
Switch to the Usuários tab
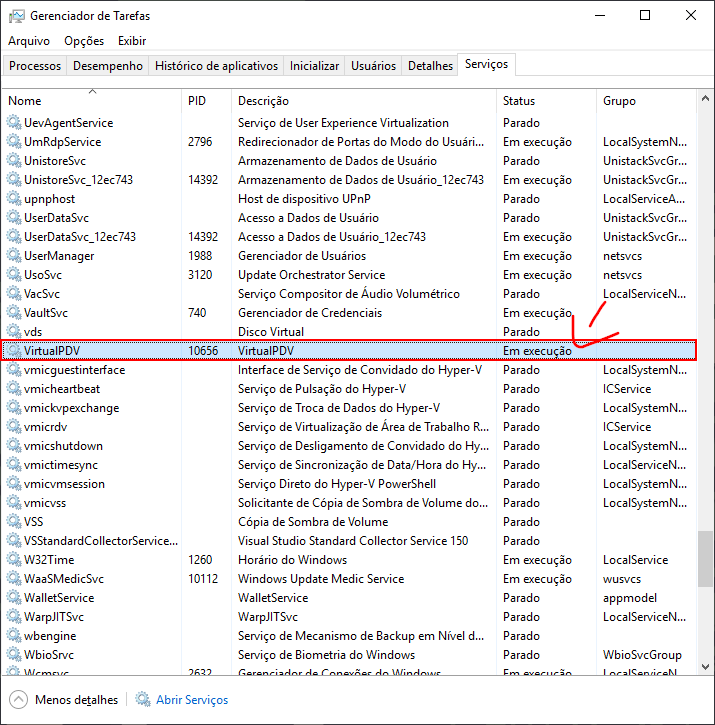point(373,66)
